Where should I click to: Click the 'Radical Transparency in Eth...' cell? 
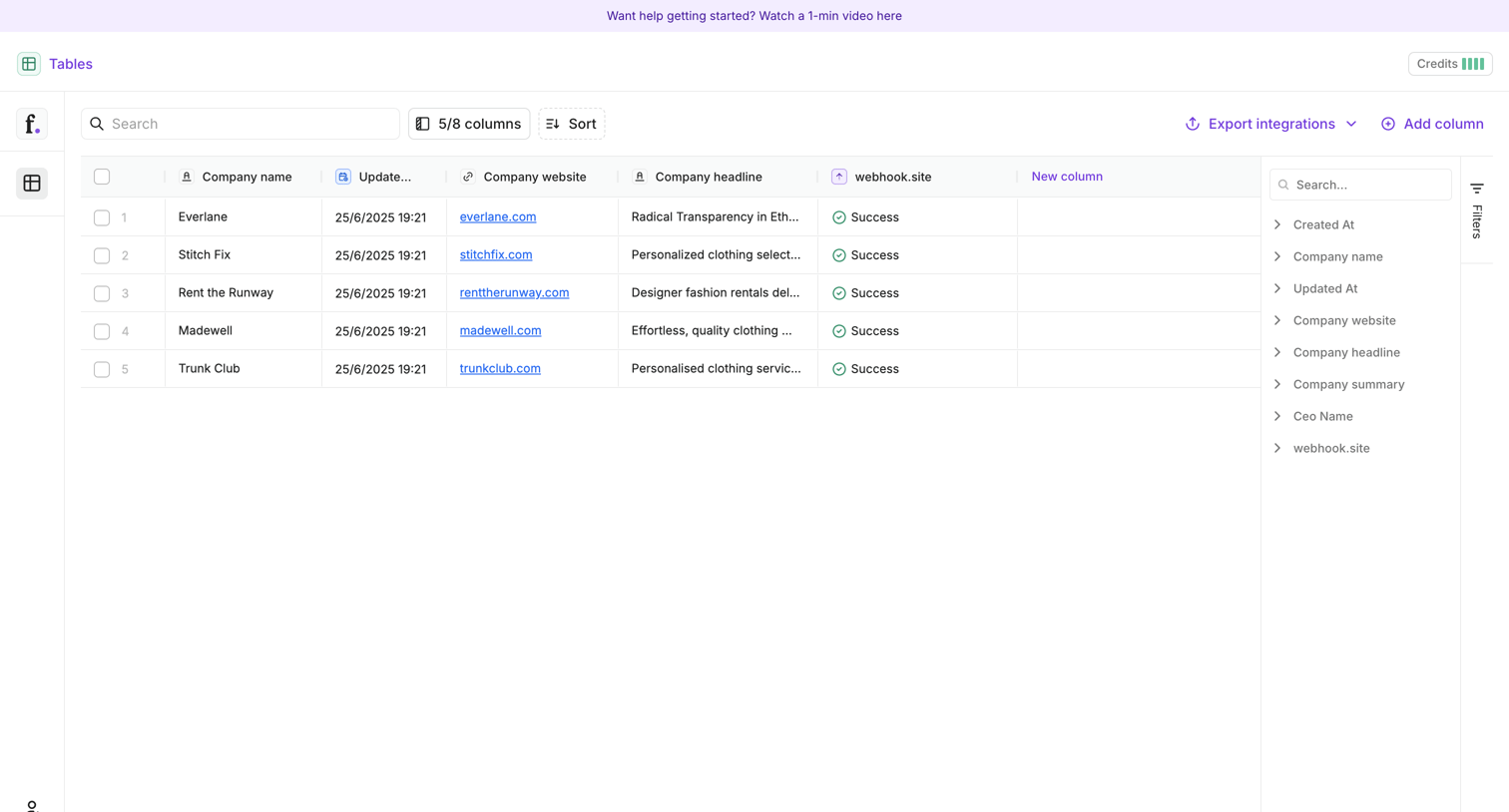[719, 216]
